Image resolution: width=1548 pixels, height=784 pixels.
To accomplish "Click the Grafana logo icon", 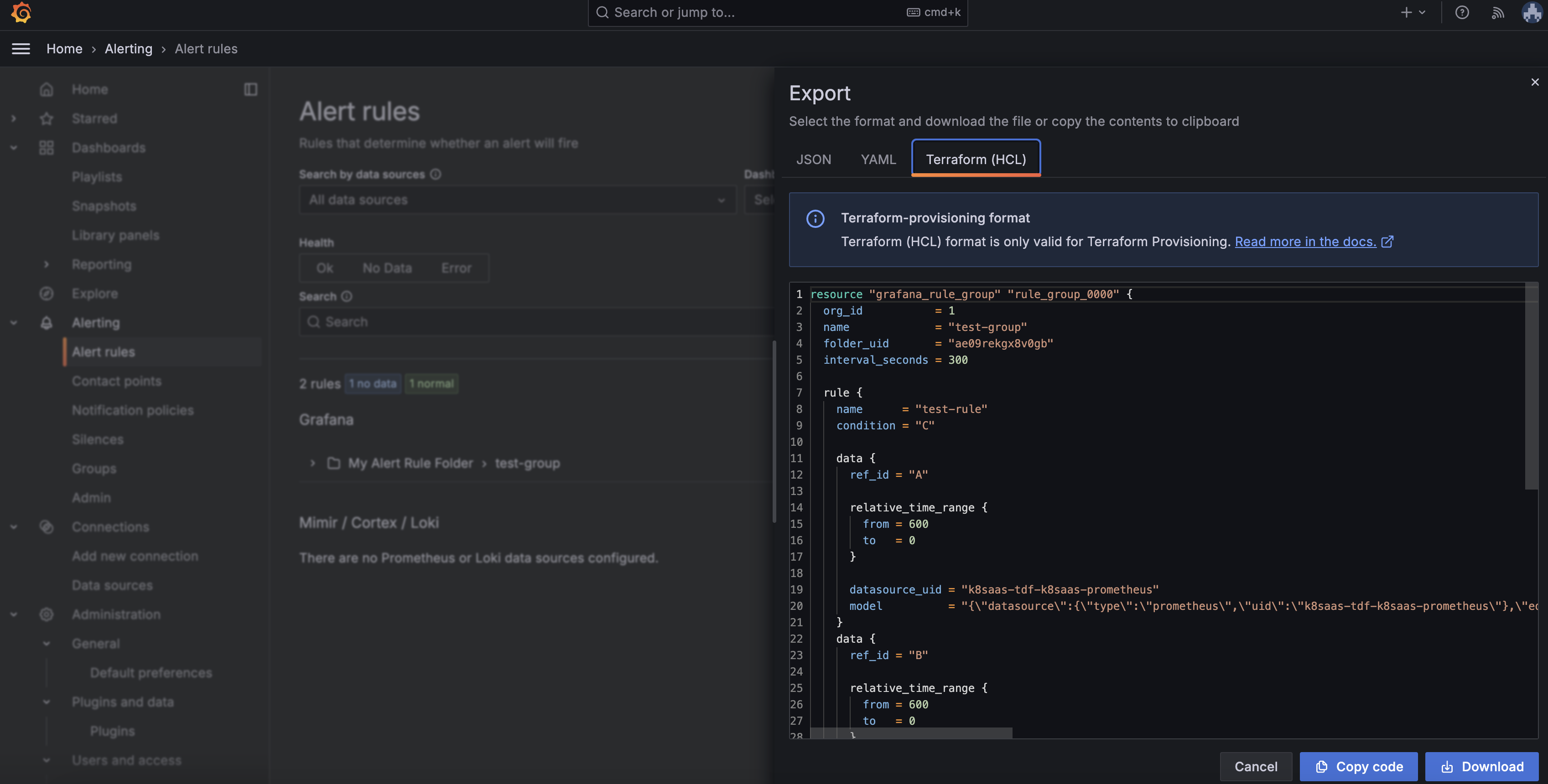I will 21,13.
